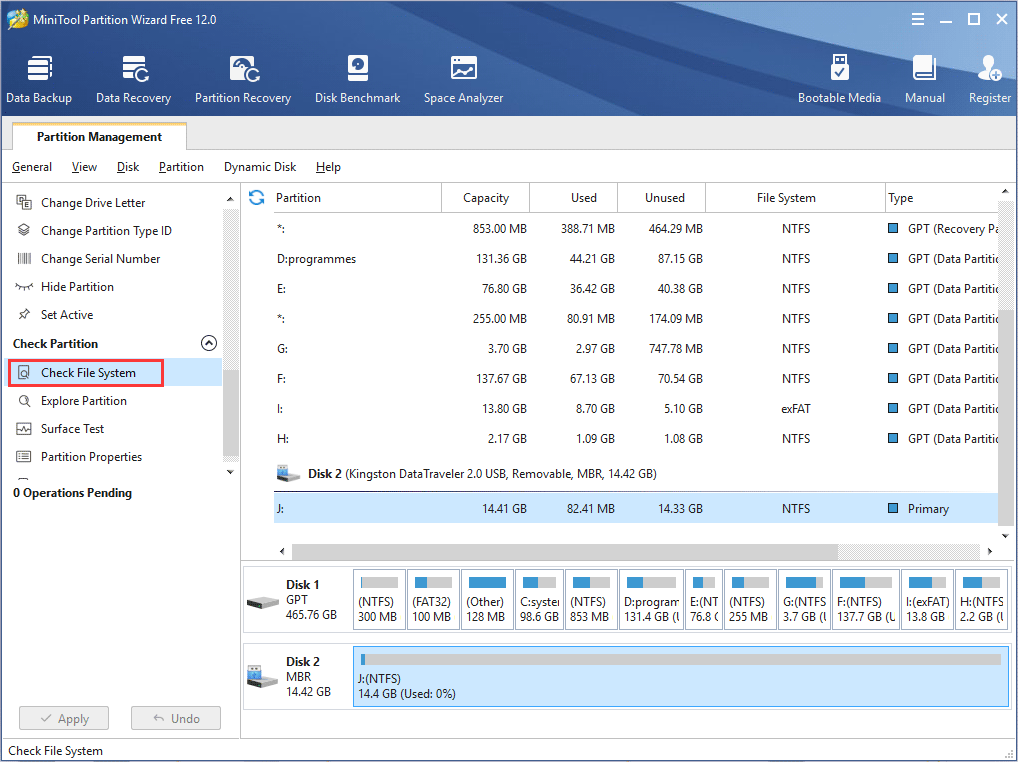Click the Disk 2 Kingston drive icon in the list

288,473
